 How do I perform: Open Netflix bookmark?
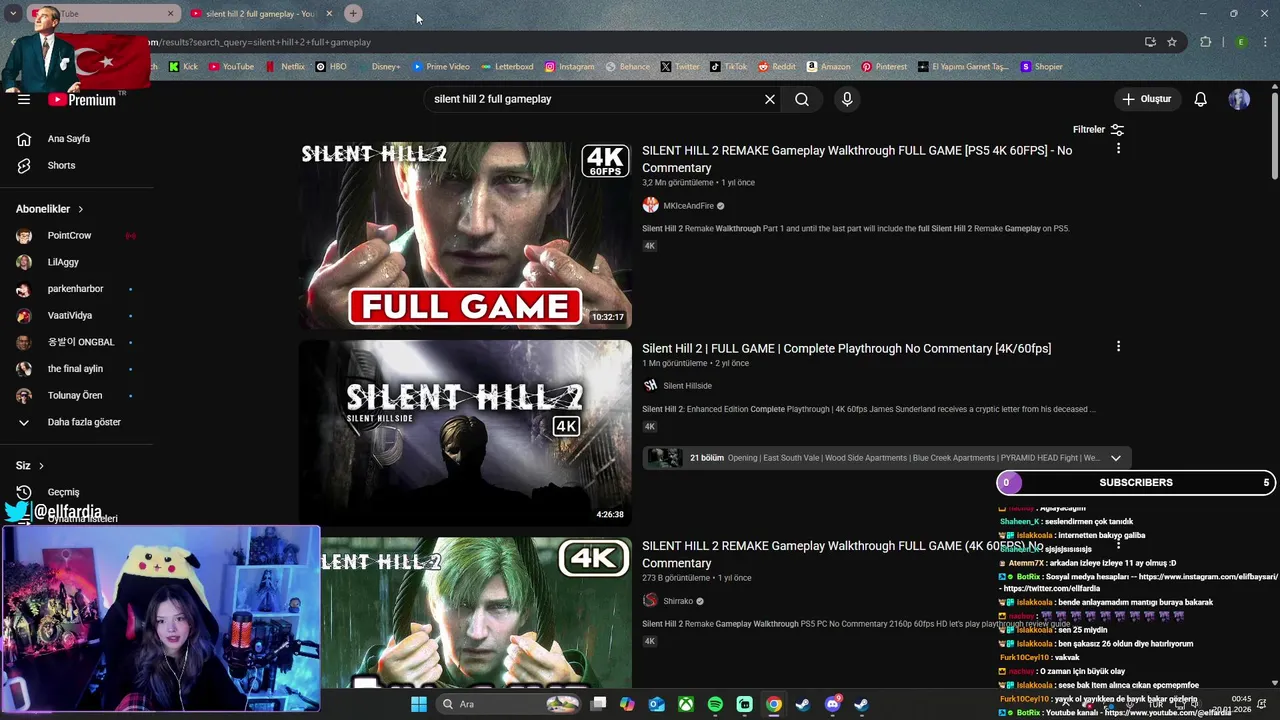[x=286, y=67]
